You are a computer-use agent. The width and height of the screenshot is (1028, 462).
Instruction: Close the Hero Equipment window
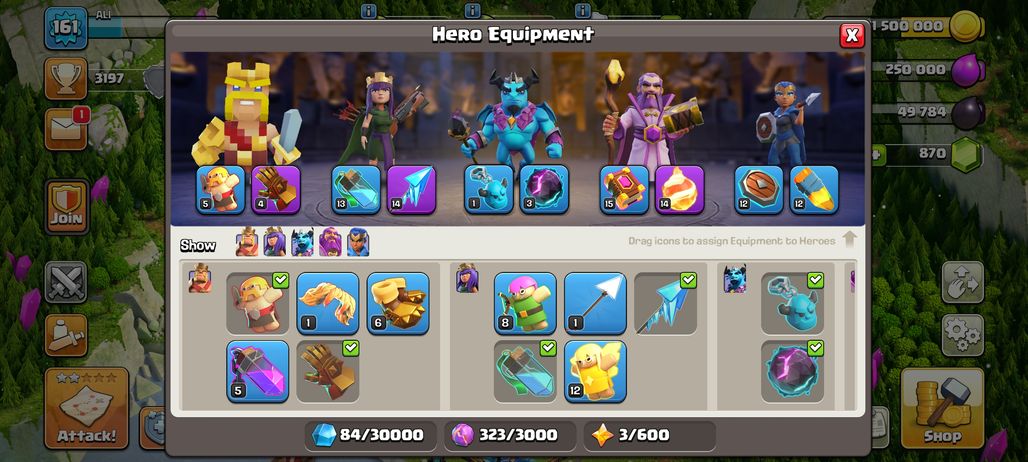(x=852, y=35)
